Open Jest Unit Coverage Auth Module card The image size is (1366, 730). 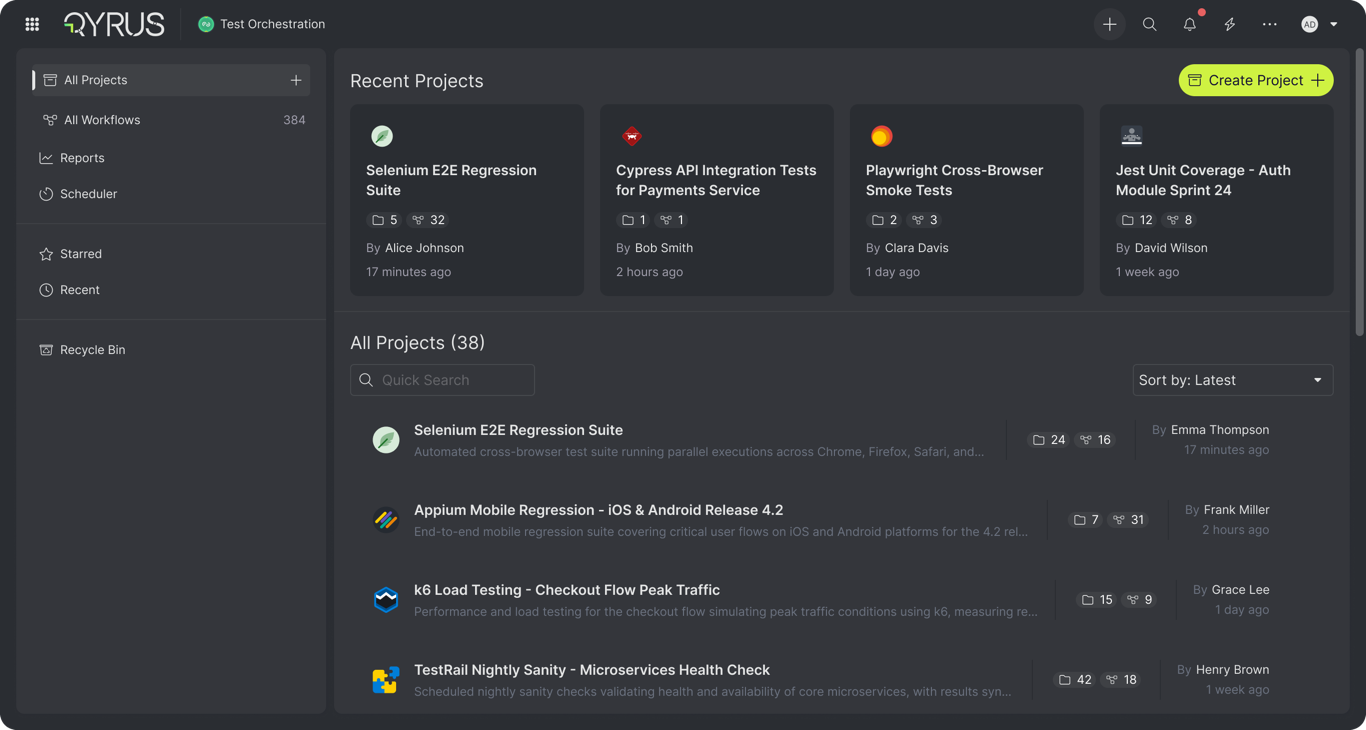(1217, 200)
